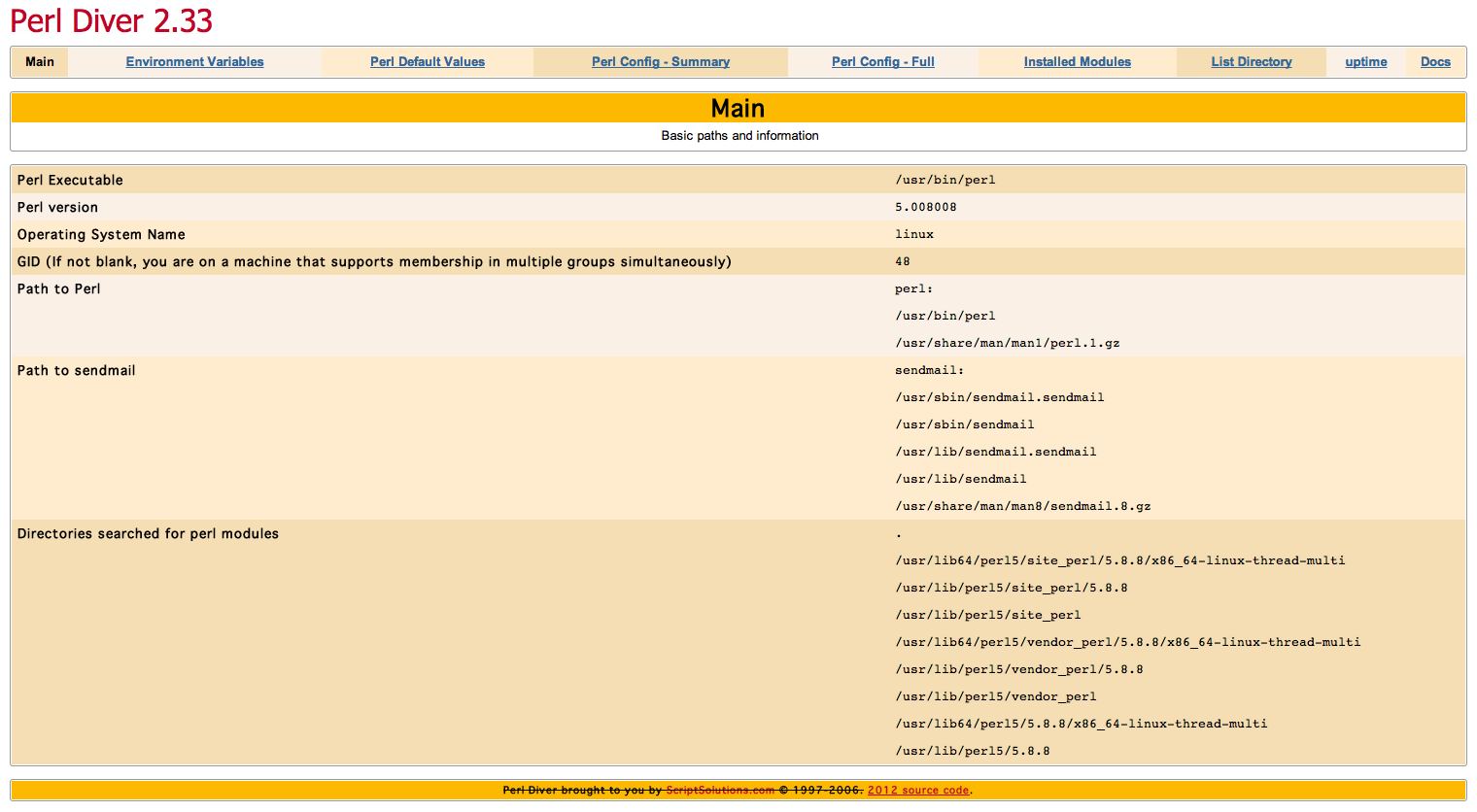Click the Perl Diver 2.33 page title

tap(112, 20)
